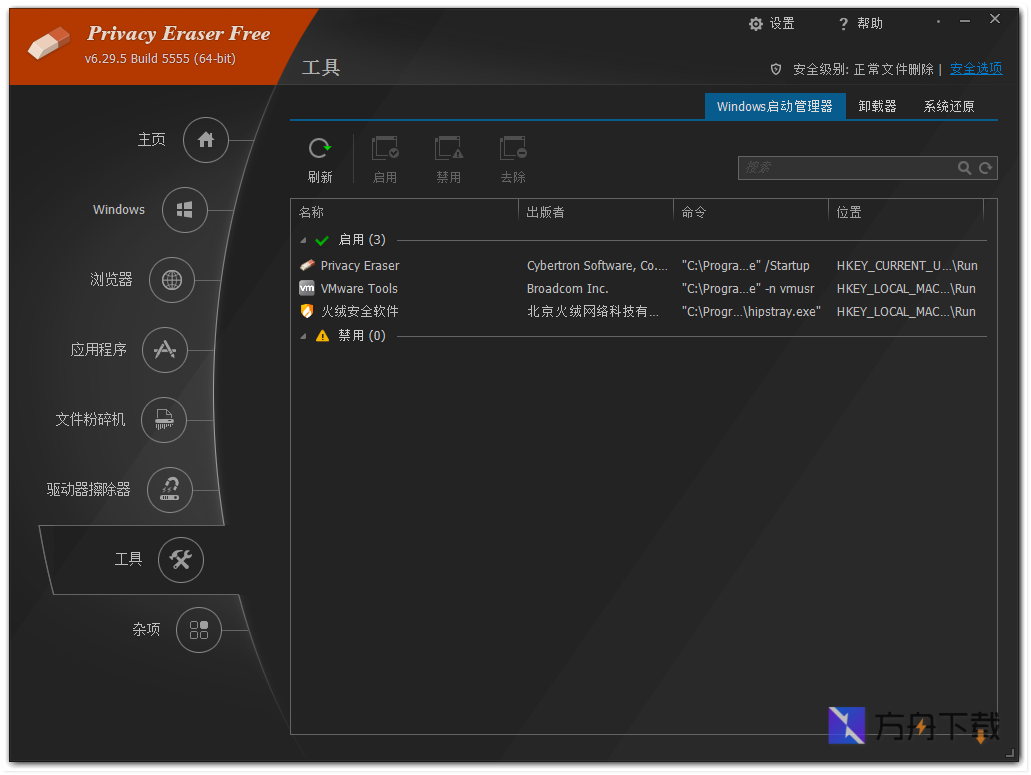Viewport: 1031px width, 775px height.
Task: Click the 文件粉碎机 sidebar label
Action: [x=90, y=419]
